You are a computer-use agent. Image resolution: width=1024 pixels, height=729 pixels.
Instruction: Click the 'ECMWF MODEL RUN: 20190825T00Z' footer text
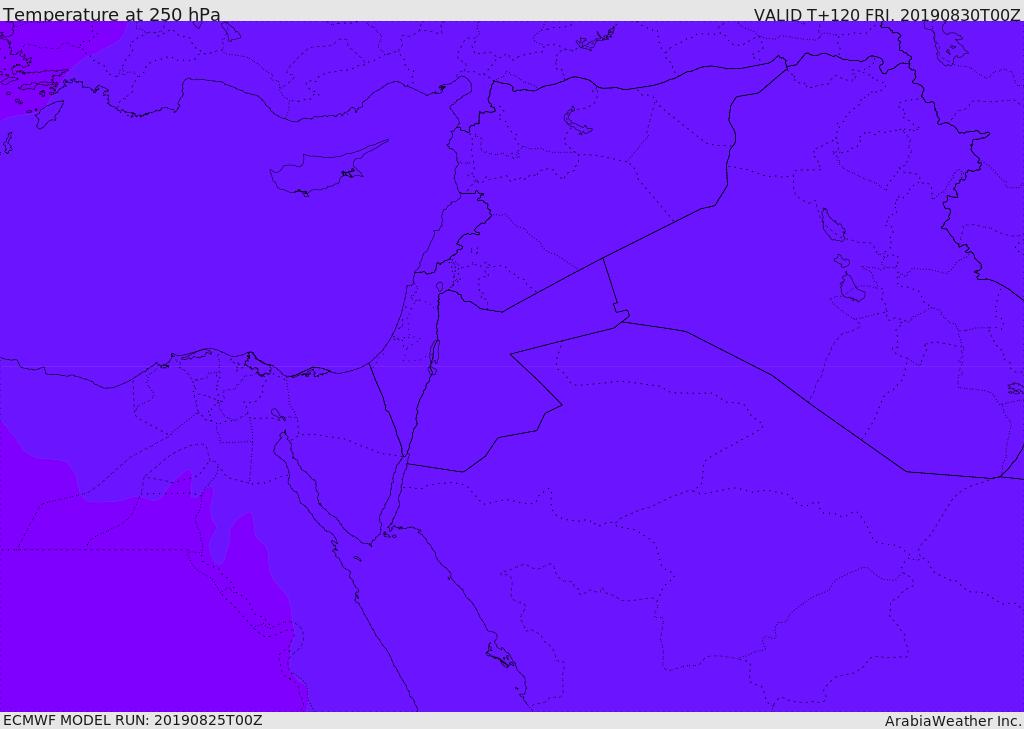[x=133, y=721]
